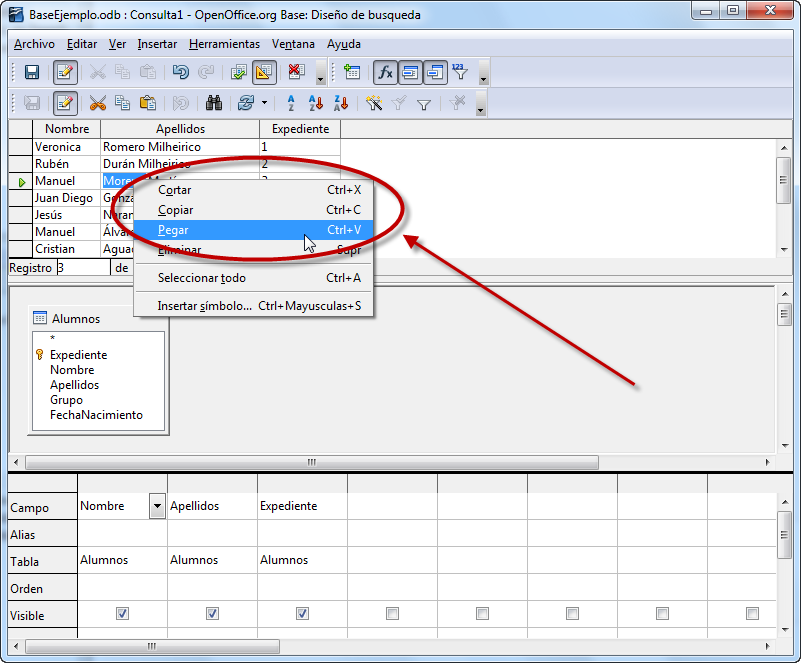Sort ascending with the A-to-Z arrow icon
Viewport: 801px width, 663px height.
[316, 104]
